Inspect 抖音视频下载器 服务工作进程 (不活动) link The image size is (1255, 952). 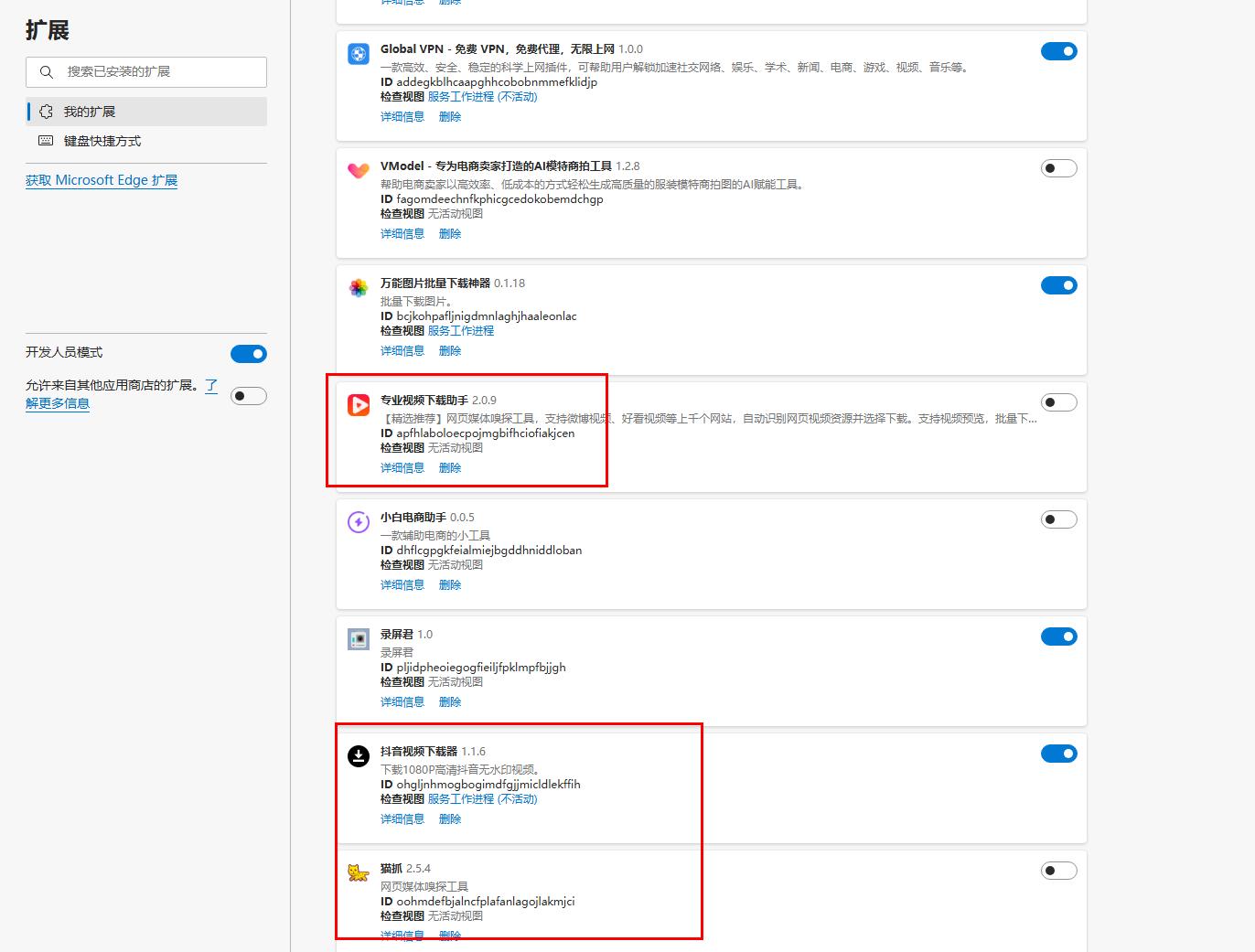tap(483, 799)
